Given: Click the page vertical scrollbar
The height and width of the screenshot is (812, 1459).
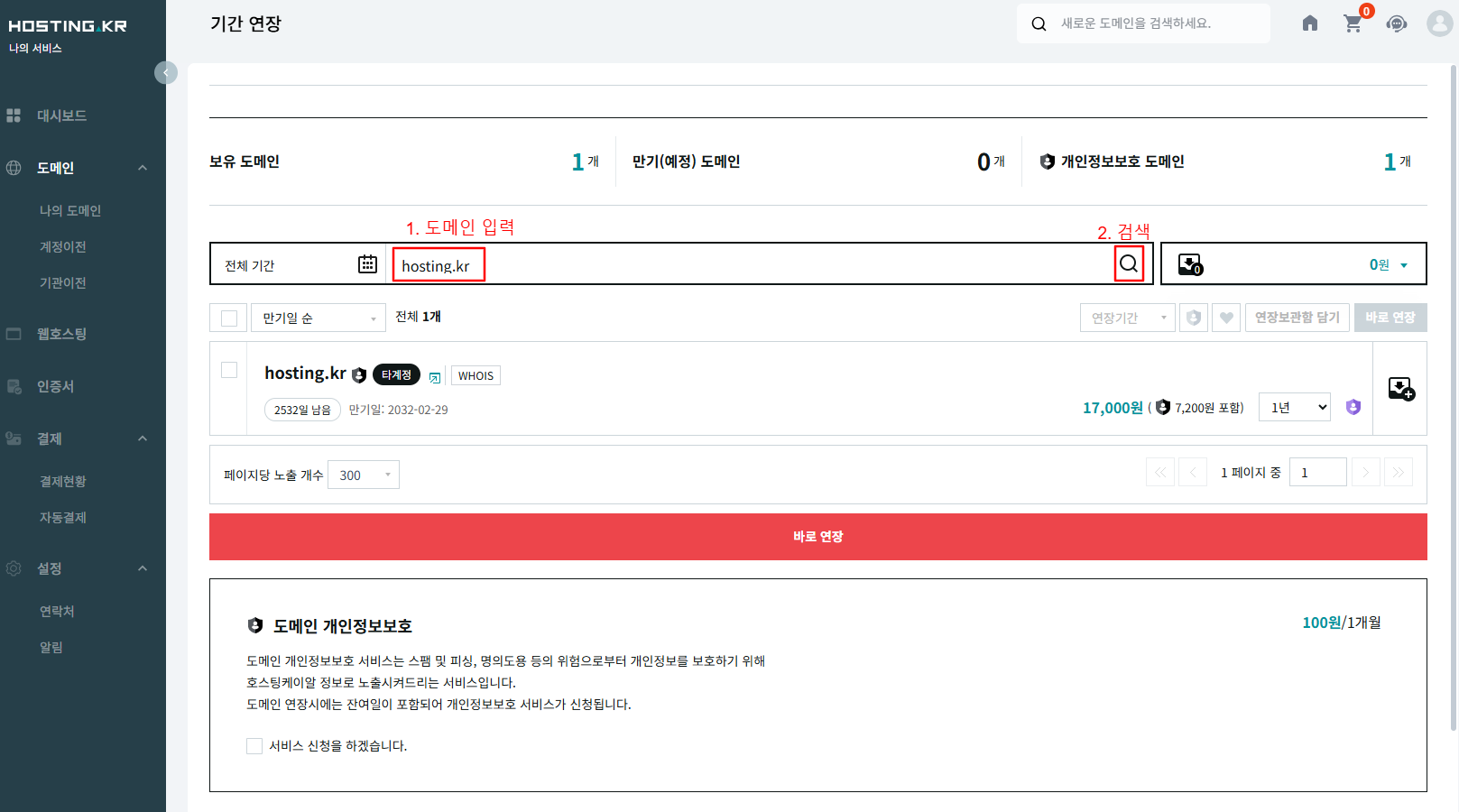Looking at the screenshot, I should point(1453,397).
